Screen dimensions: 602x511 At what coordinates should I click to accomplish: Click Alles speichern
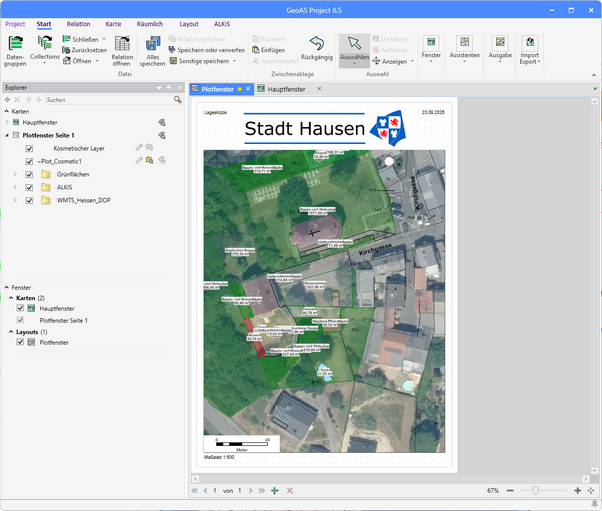tap(152, 51)
